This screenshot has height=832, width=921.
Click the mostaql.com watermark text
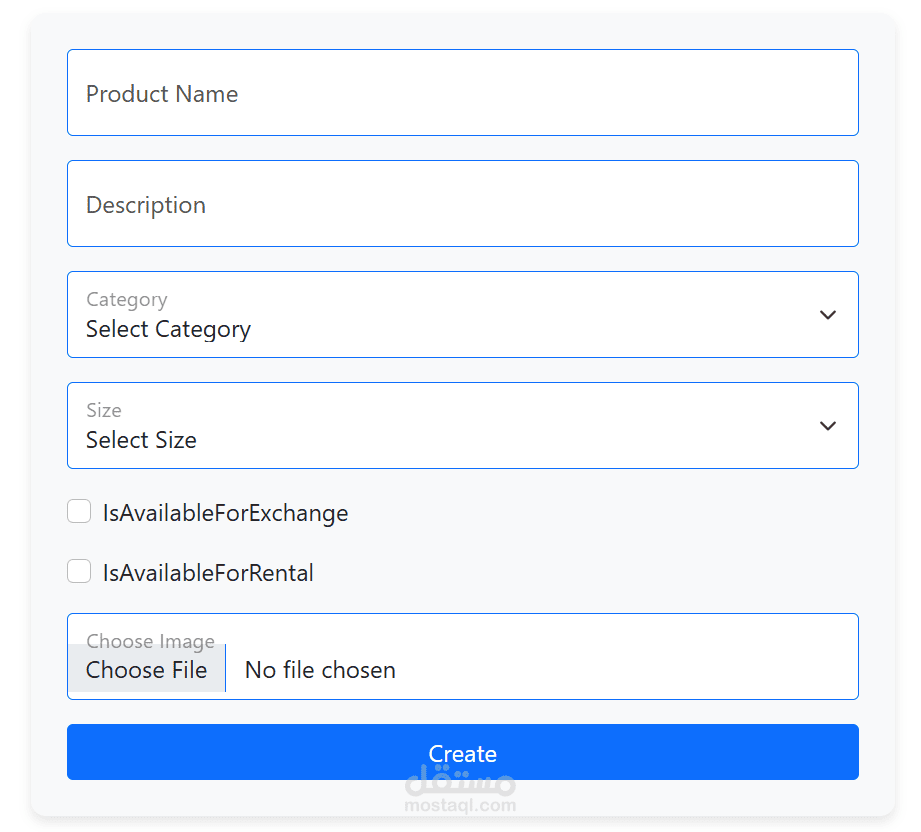461,805
